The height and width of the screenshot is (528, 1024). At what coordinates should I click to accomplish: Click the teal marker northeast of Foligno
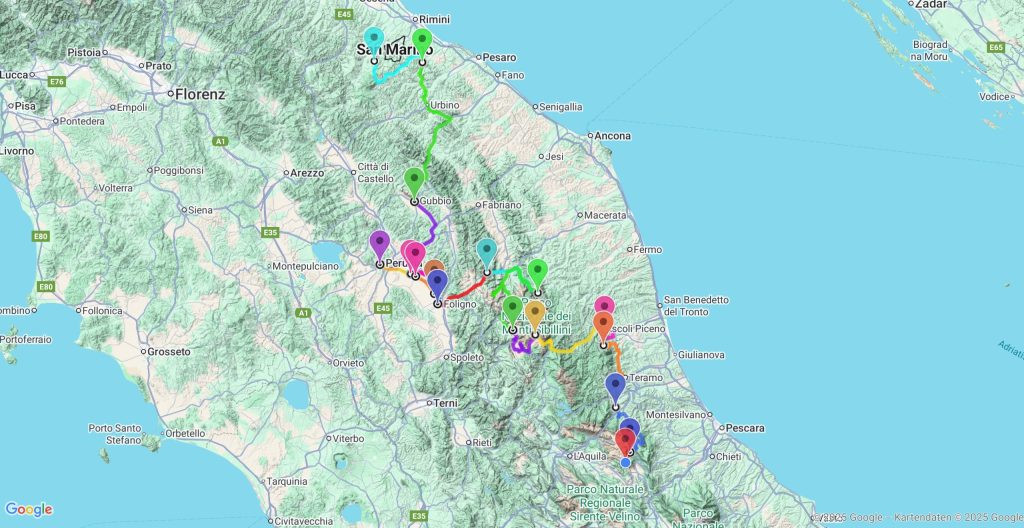(487, 252)
